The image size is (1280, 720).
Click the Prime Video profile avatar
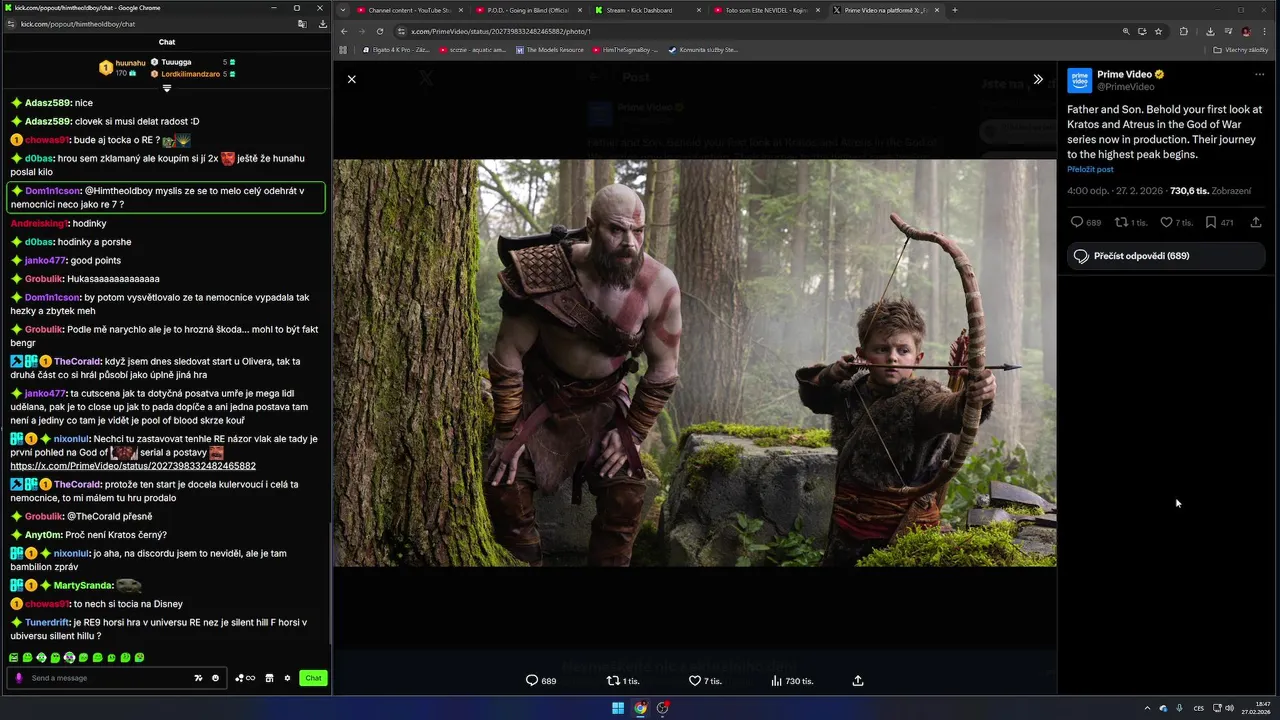tap(1079, 80)
